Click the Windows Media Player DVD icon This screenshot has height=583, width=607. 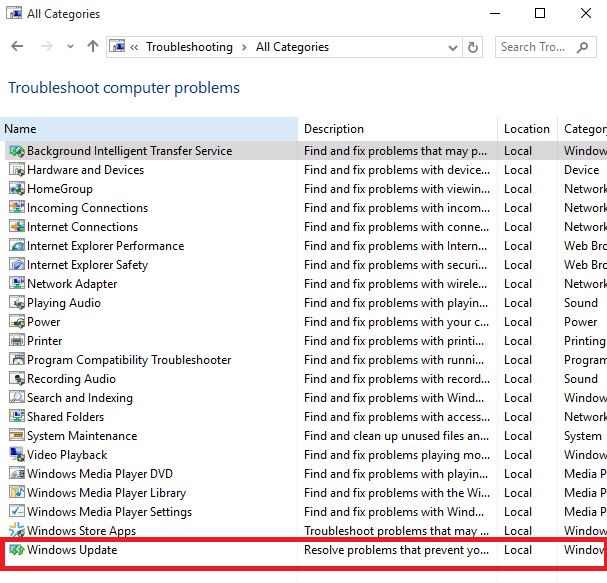tap(17, 473)
